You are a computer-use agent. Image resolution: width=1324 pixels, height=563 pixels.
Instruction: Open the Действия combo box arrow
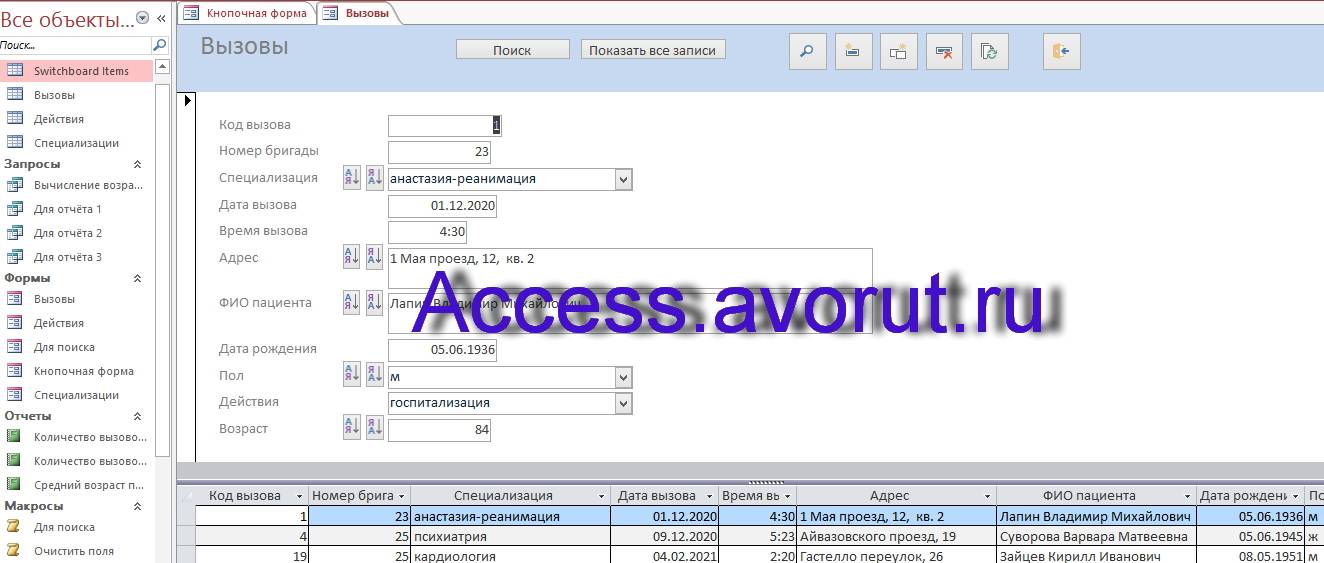pyautogui.click(x=624, y=403)
